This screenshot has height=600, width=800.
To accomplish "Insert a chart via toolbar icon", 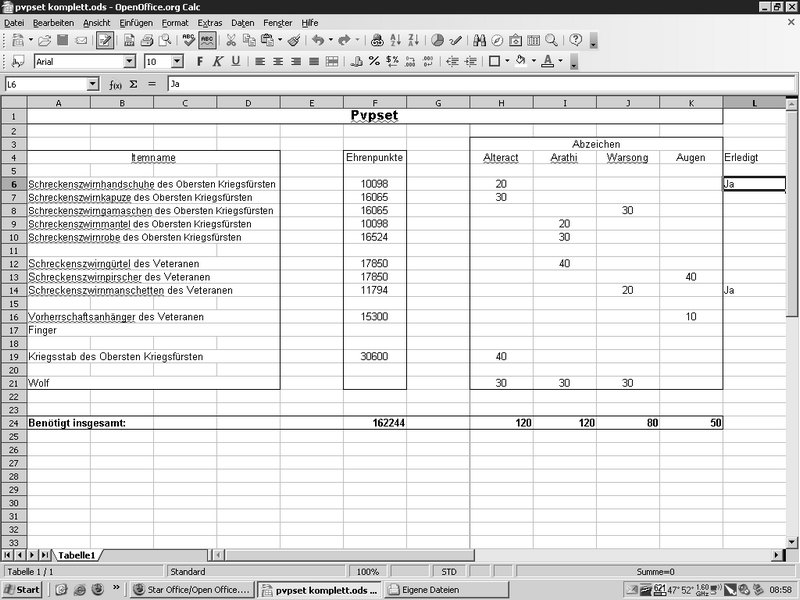I will 437,41.
